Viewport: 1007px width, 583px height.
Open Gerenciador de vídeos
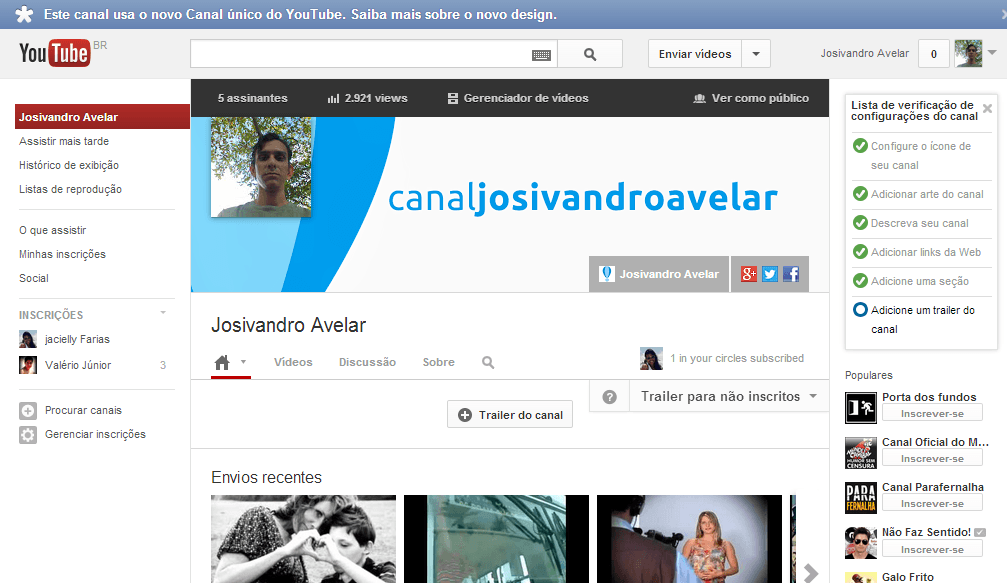pyautogui.click(x=518, y=98)
